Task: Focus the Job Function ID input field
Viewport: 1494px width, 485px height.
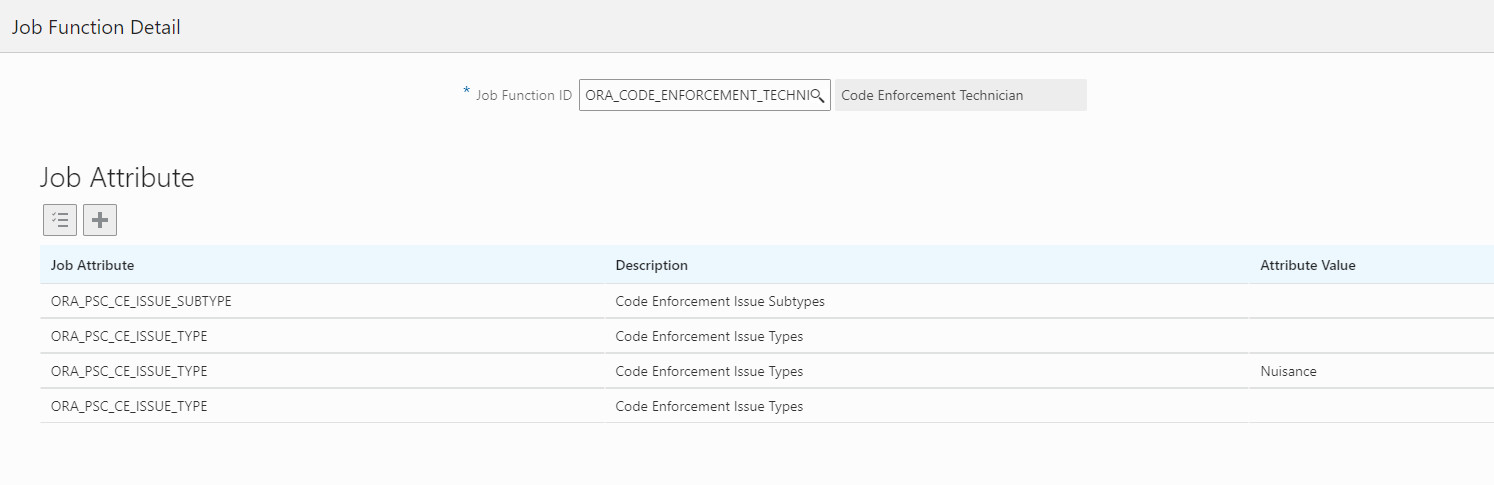Action: [x=695, y=96]
